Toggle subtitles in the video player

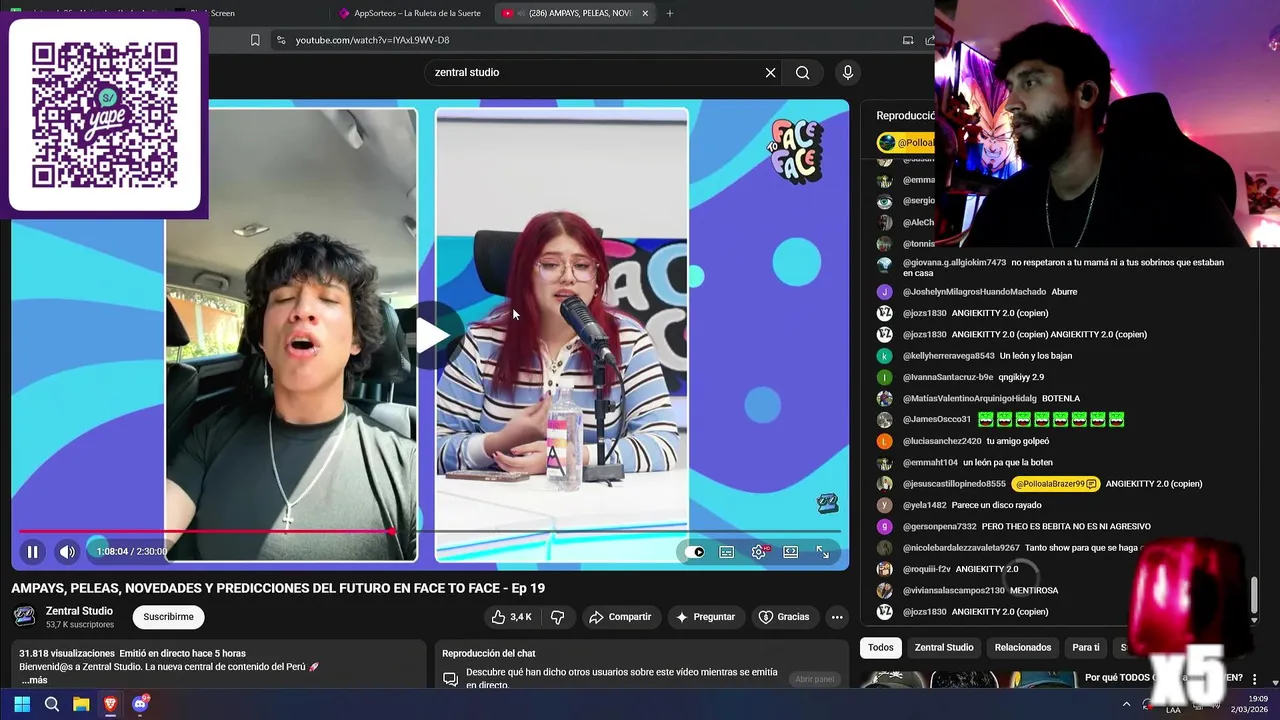[727, 552]
